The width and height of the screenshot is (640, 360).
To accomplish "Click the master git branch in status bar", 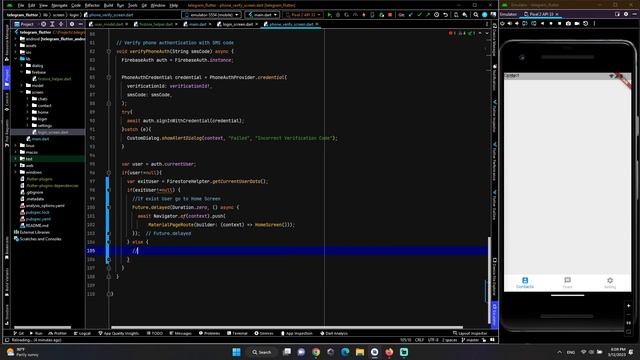I will coord(470,340).
